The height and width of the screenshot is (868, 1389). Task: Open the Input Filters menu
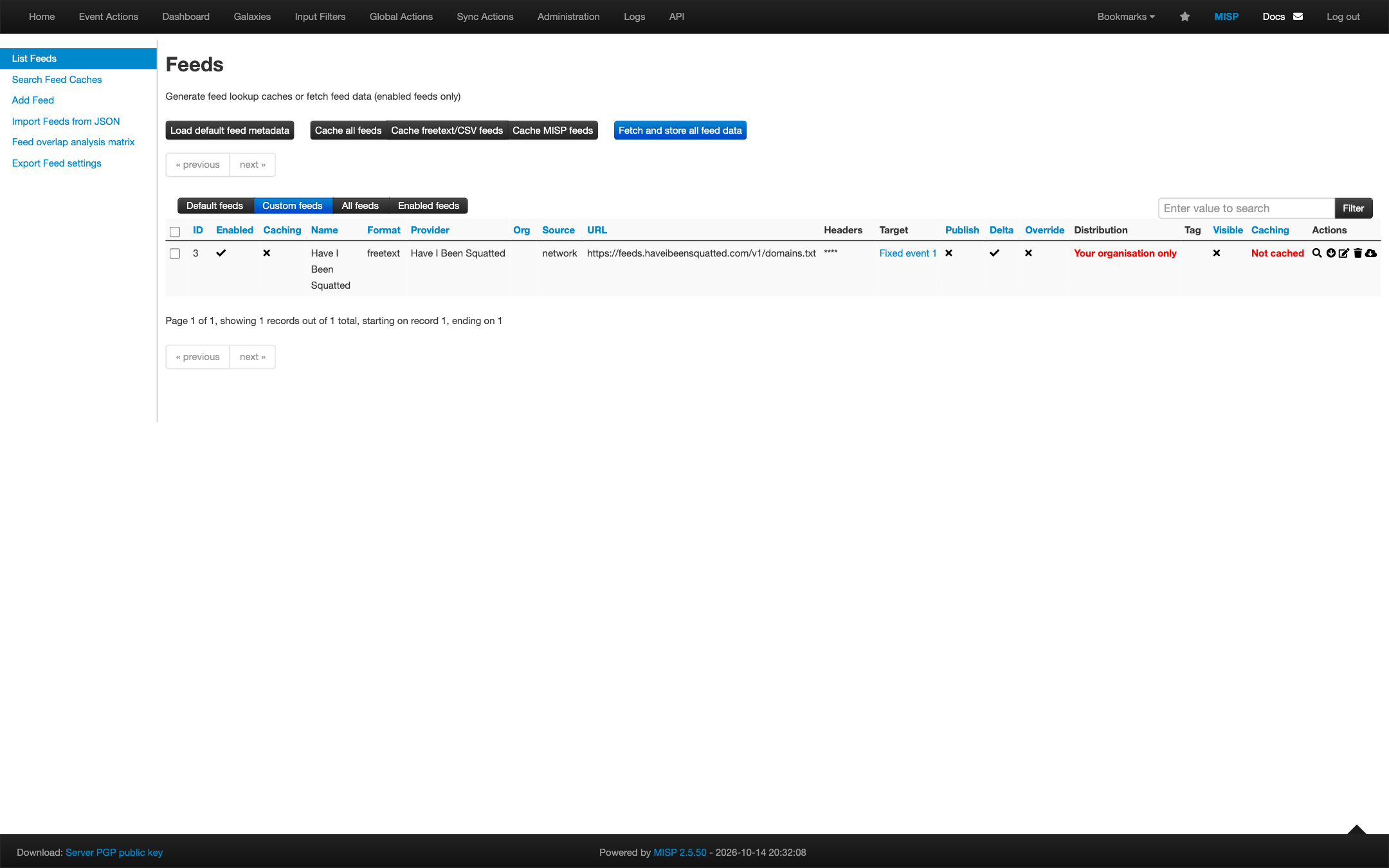pos(320,17)
